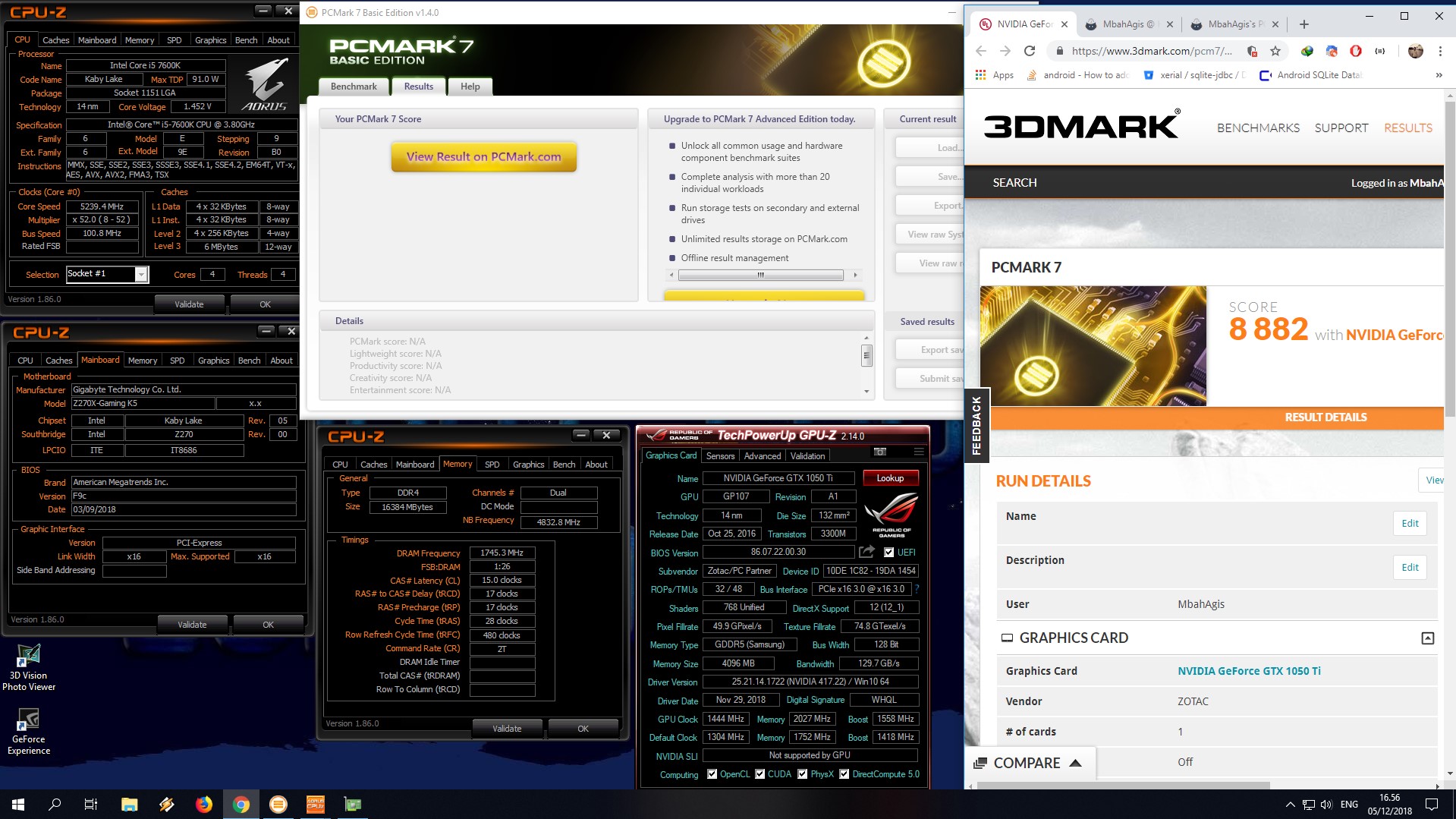Open the FEEDBACK side tab on 3DMark
The image size is (1456, 819).
[976, 426]
